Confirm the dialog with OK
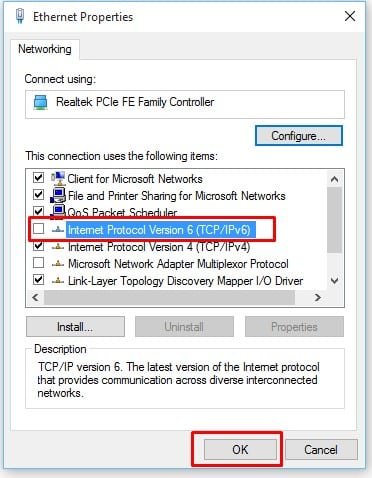The width and height of the screenshot is (372, 478). pos(240,449)
